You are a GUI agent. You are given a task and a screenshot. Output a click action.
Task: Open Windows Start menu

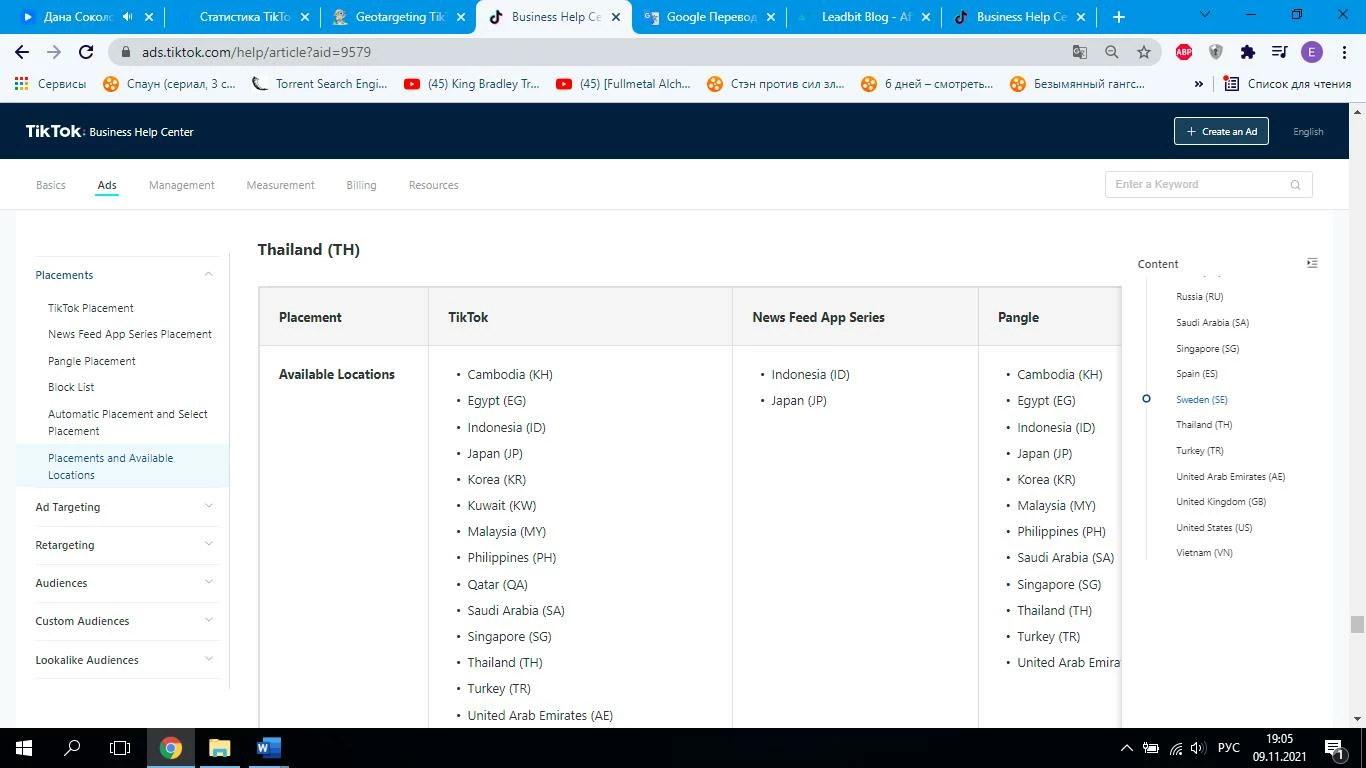[24, 748]
